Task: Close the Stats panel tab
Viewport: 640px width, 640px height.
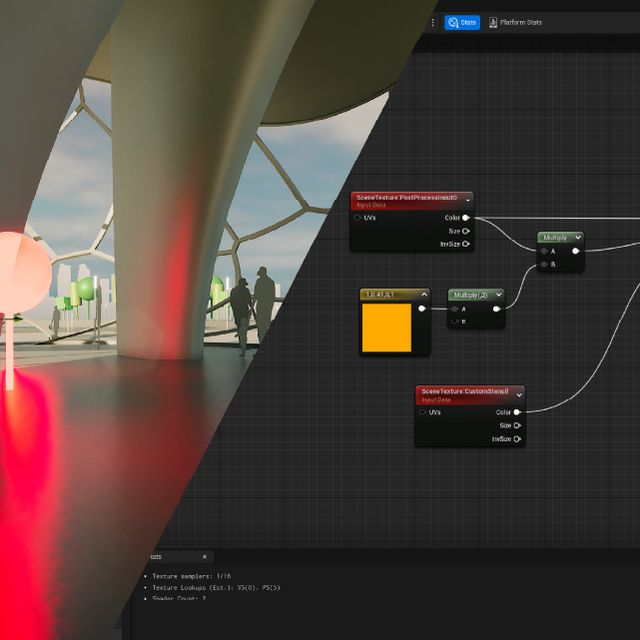Action: [x=205, y=557]
